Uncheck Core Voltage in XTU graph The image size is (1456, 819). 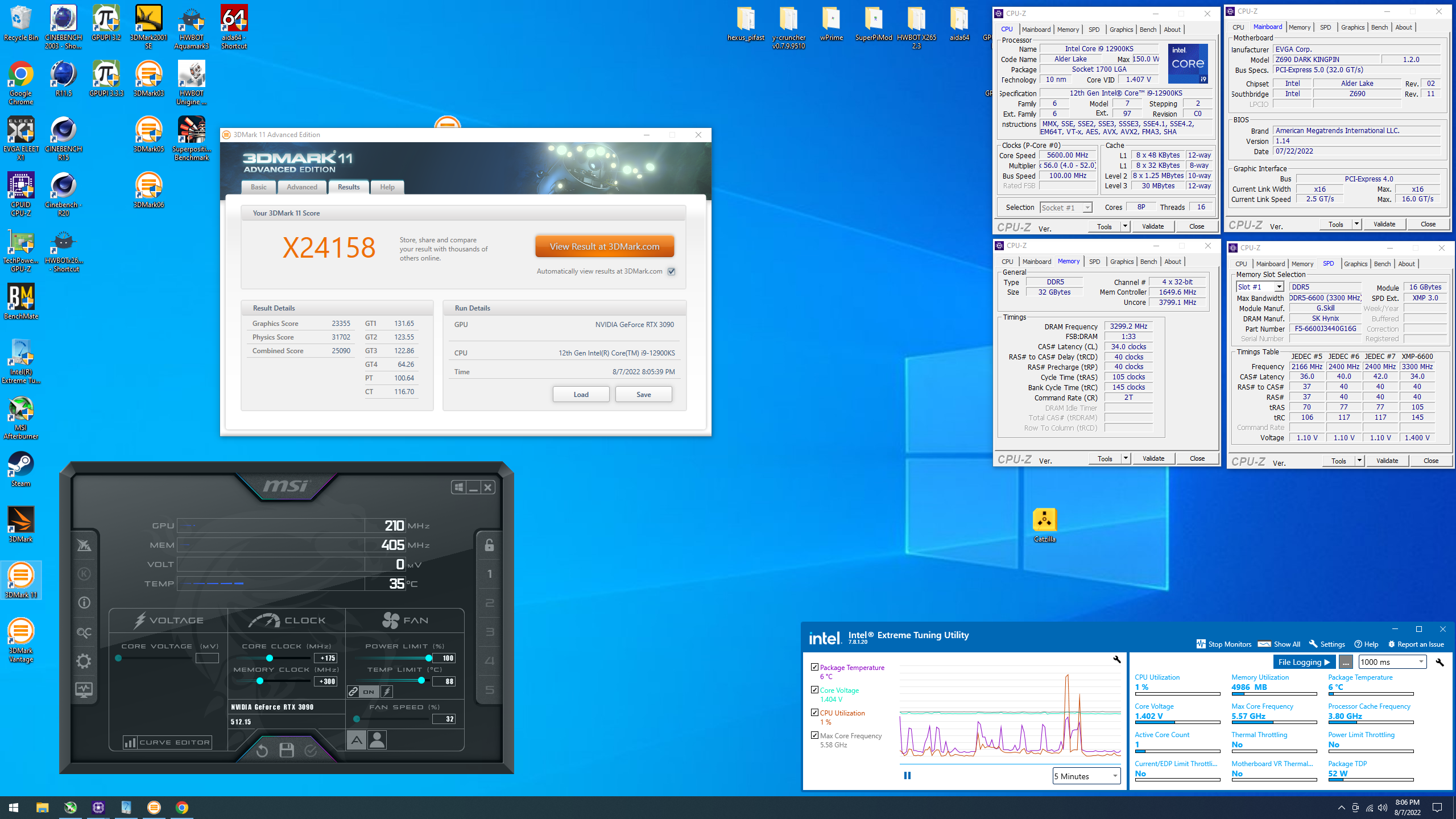coord(814,689)
